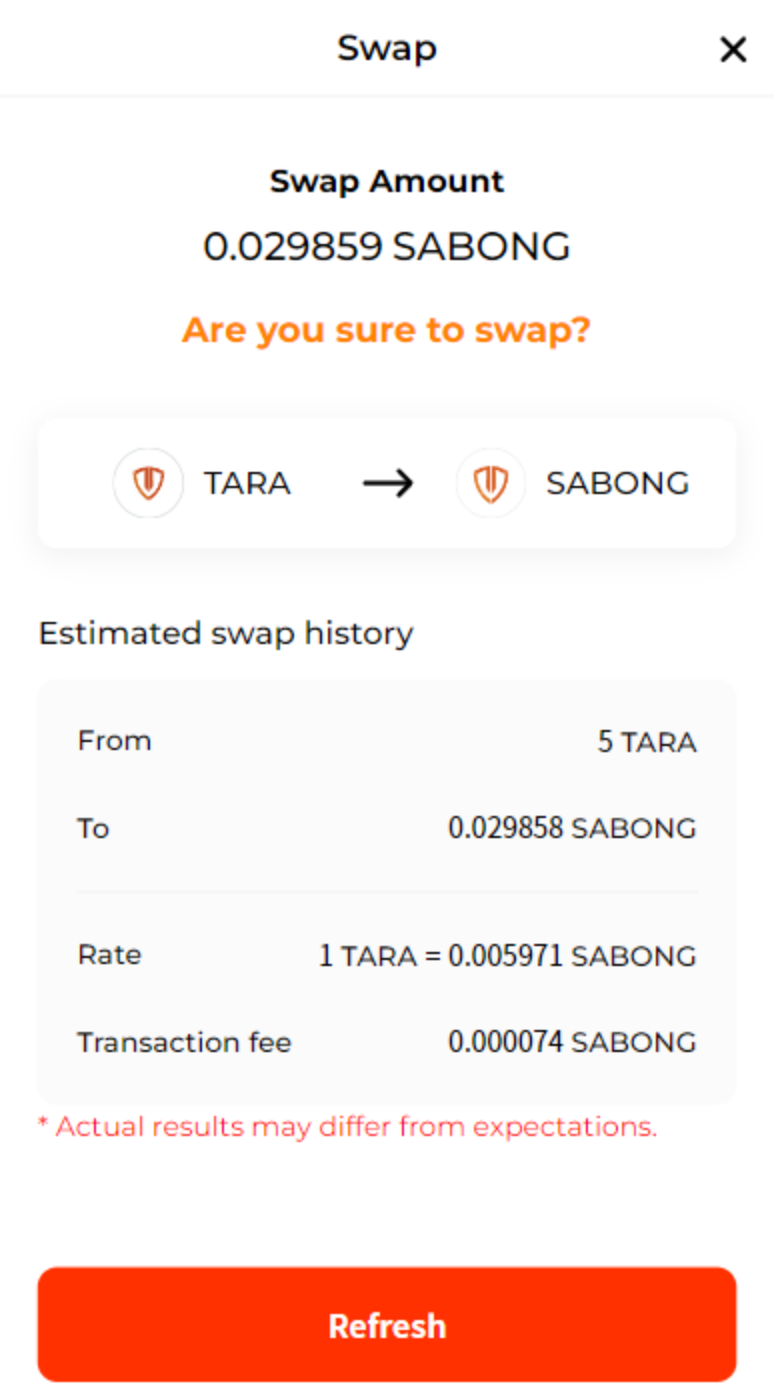Click the Swap title at the top

pyautogui.click(x=387, y=47)
